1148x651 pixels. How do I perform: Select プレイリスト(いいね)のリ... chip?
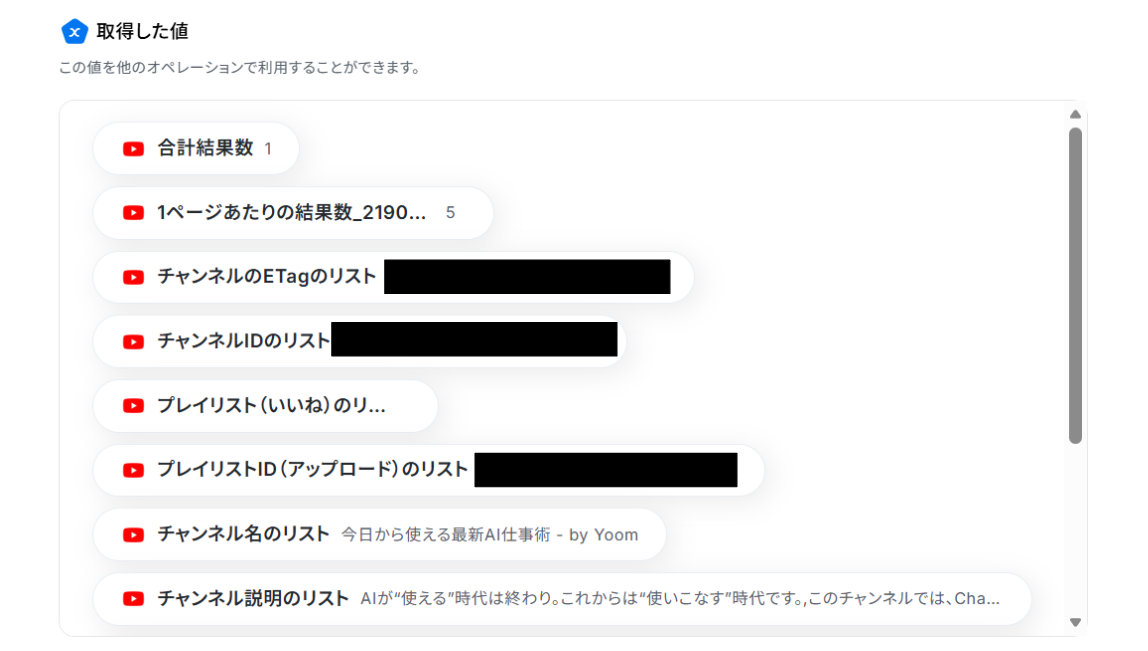coord(266,406)
